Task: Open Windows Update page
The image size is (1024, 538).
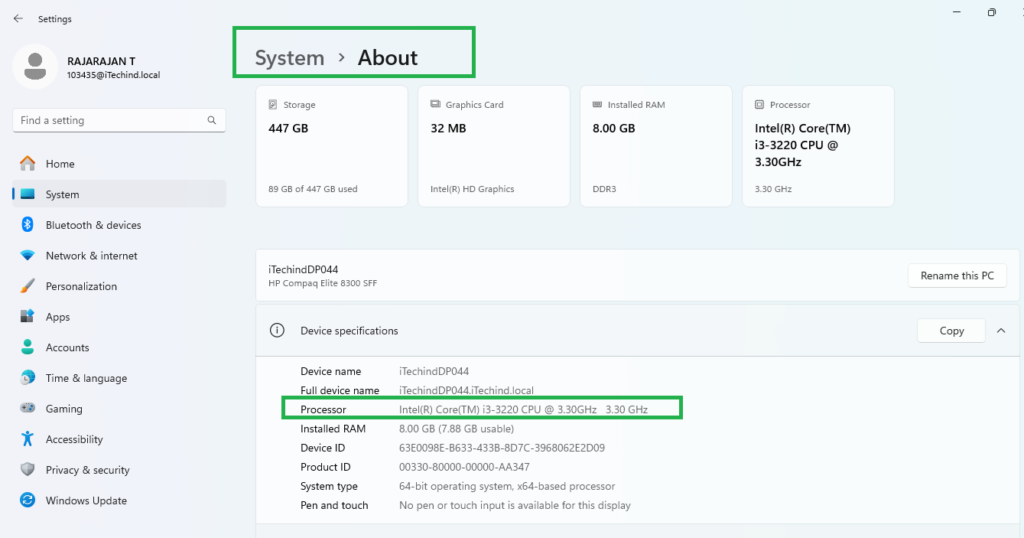Action: click(119, 501)
